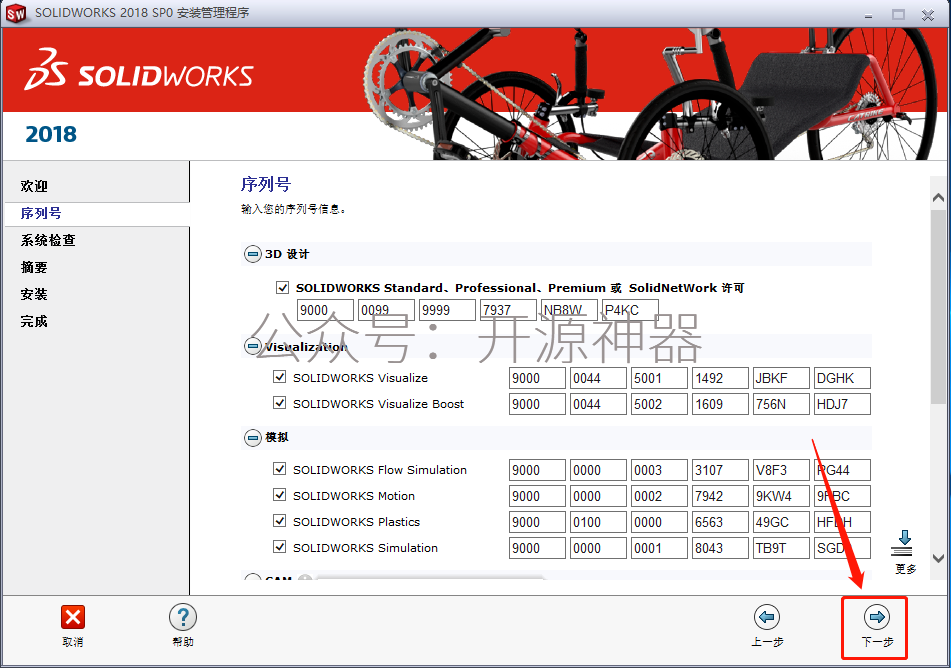Toggle SOLIDWORKS Visualize Boost checkbox
This screenshot has height=668, width=951.
coord(279,403)
